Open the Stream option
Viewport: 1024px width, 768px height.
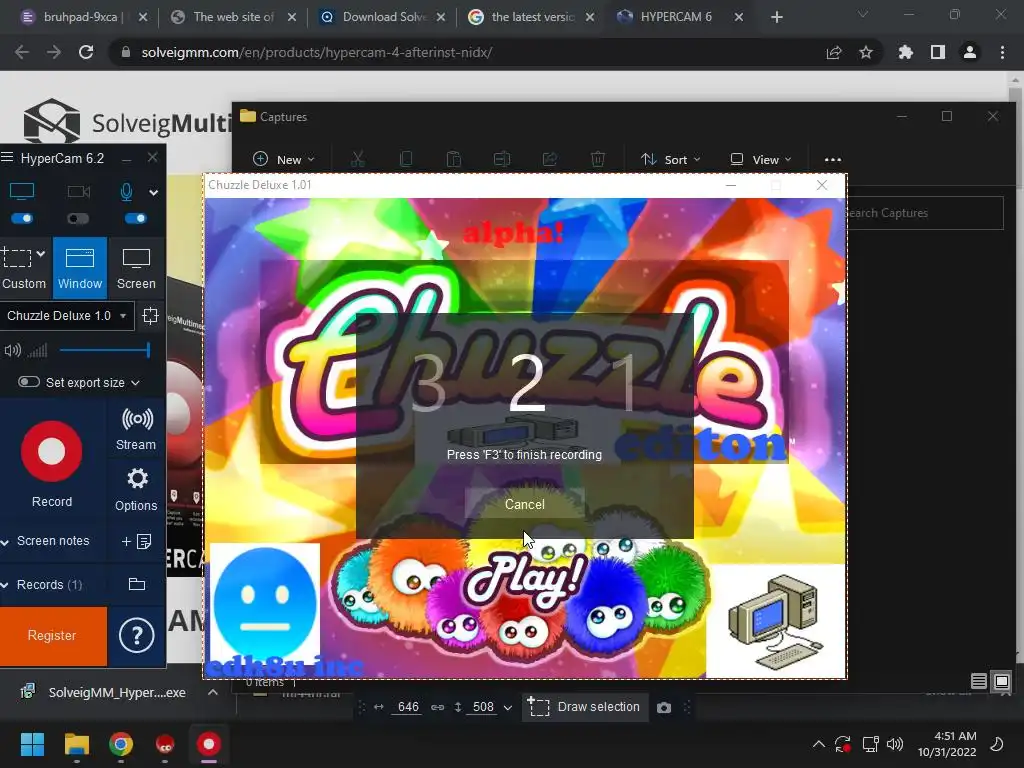click(x=136, y=428)
